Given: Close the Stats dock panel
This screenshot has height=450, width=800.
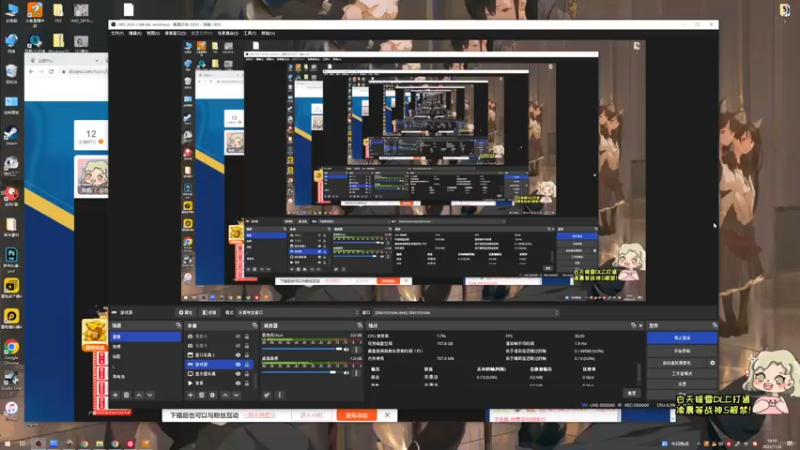Looking at the screenshot, I should [641, 326].
